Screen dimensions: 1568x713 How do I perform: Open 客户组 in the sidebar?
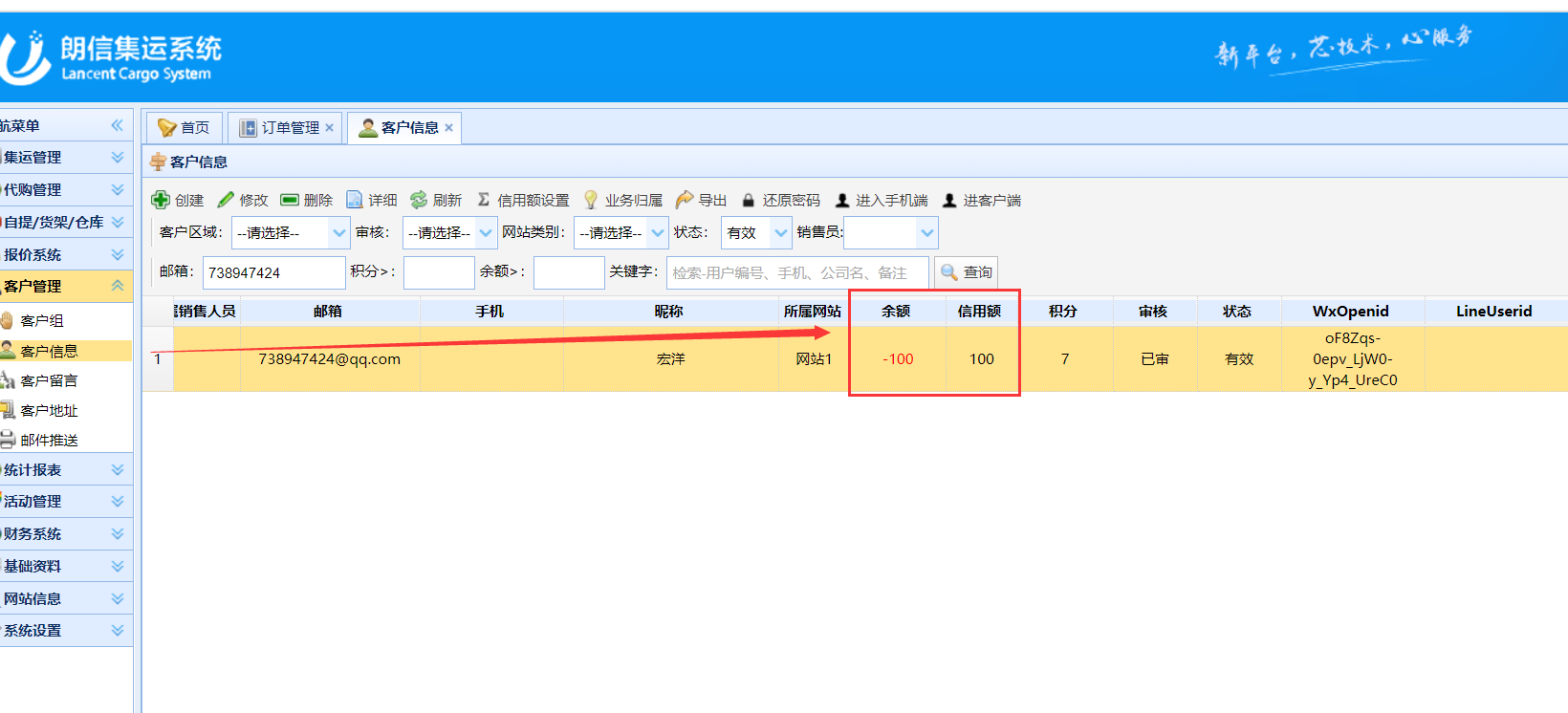pos(42,321)
